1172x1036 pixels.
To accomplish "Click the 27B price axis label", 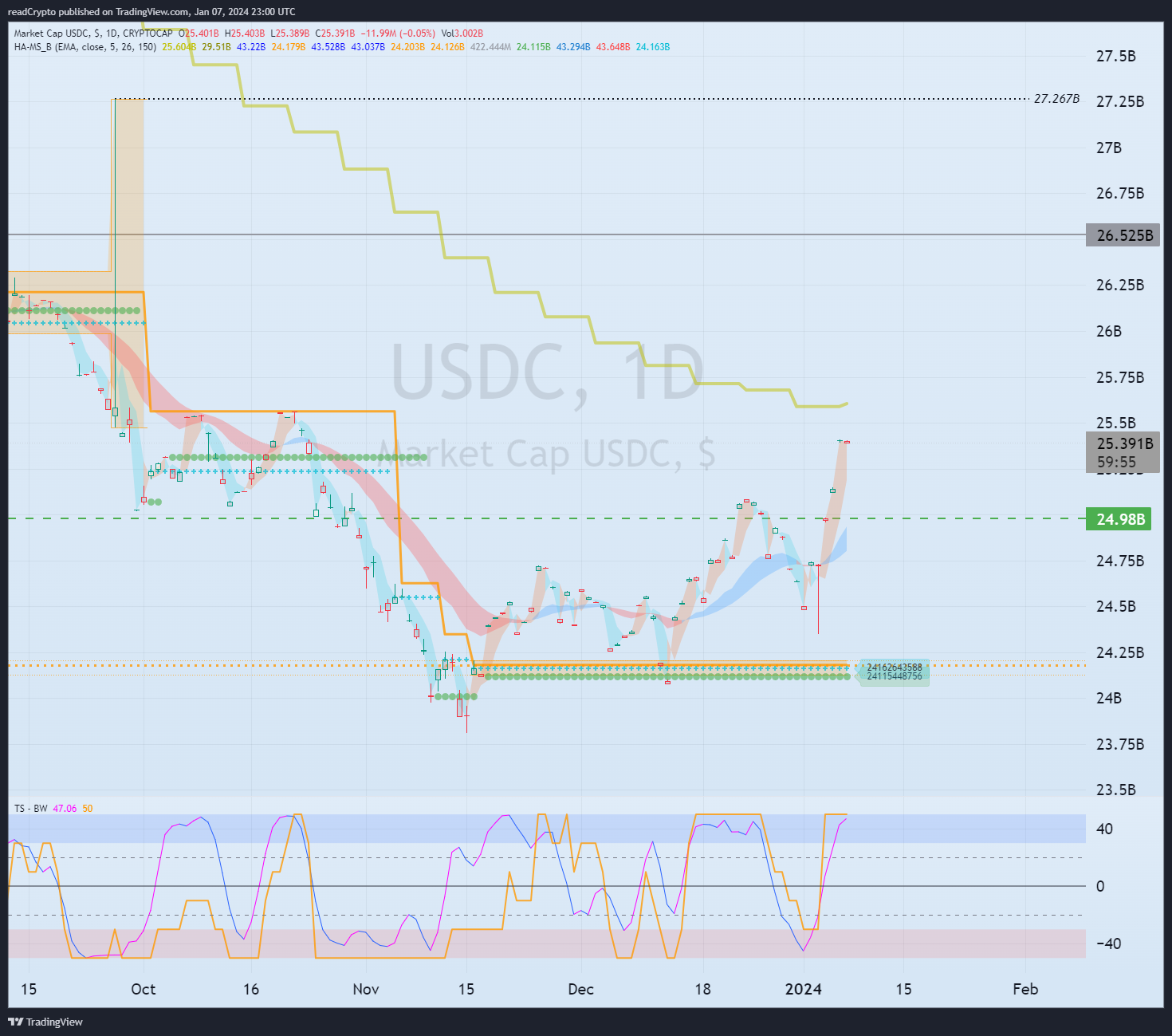I will [1109, 148].
